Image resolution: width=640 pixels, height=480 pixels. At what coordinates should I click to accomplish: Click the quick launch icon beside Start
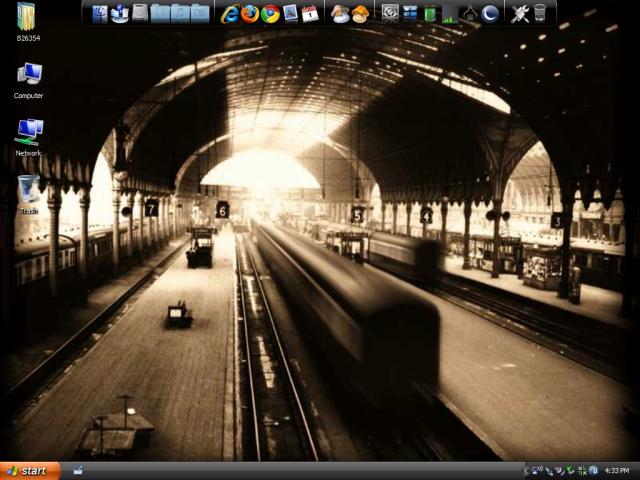pyautogui.click(x=78, y=471)
